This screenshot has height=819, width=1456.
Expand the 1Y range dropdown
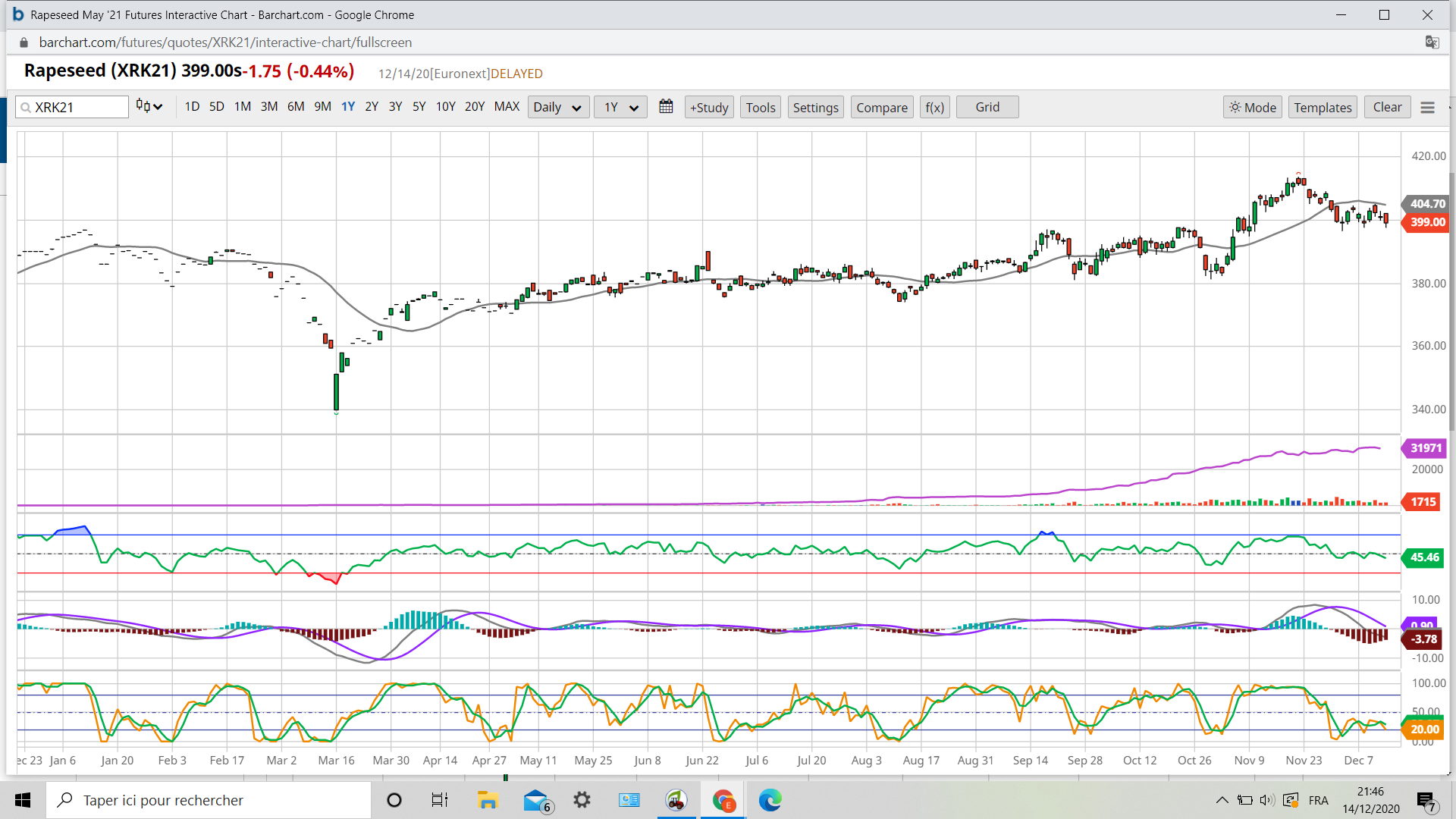click(x=620, y=107)
